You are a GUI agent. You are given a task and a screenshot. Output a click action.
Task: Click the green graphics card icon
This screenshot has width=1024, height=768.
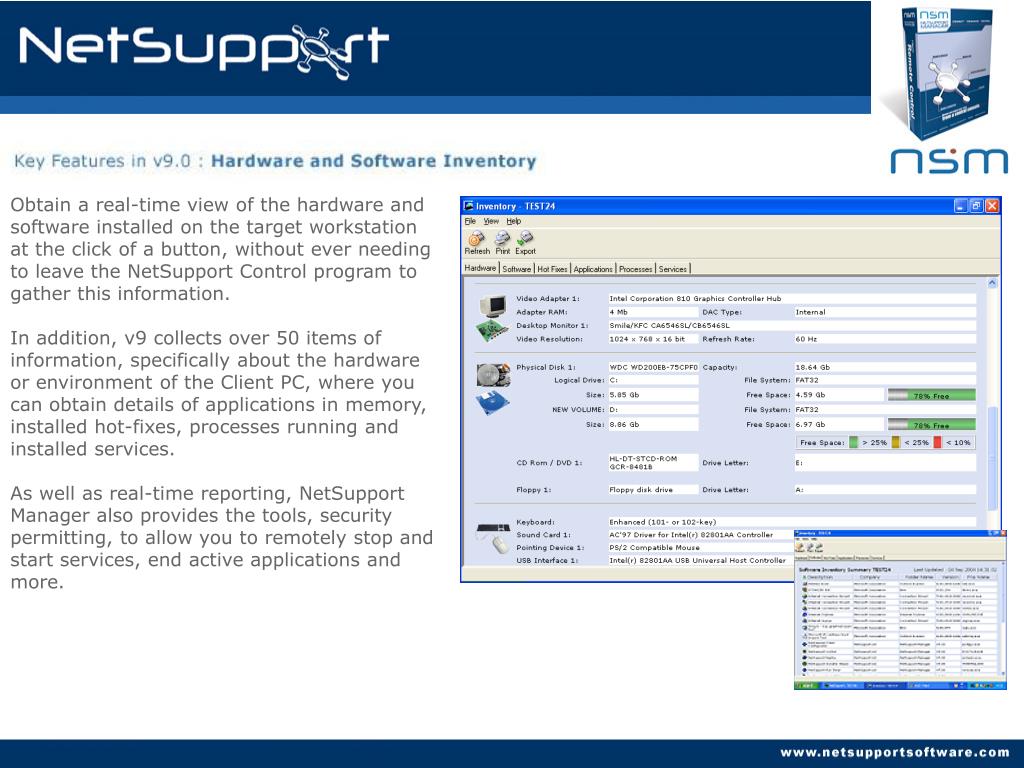point(492,330)
